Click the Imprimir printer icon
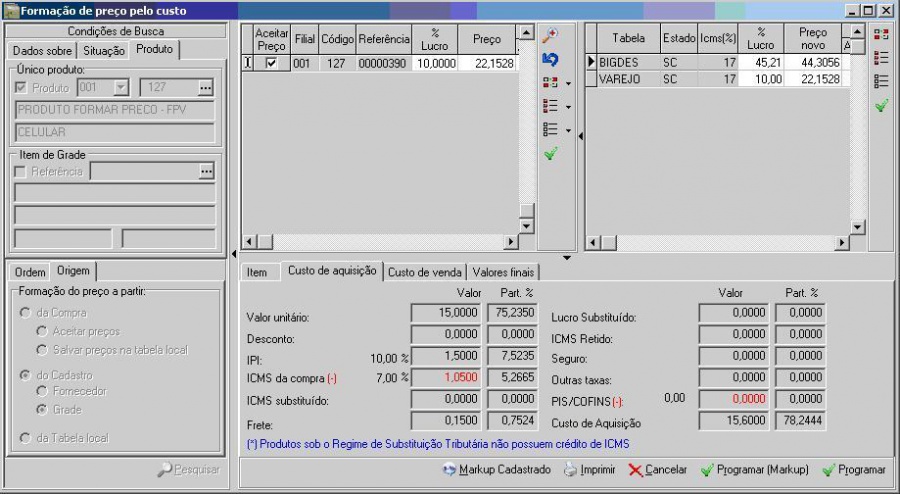Viewport: 900px width, 494px height. coord(570,469)
